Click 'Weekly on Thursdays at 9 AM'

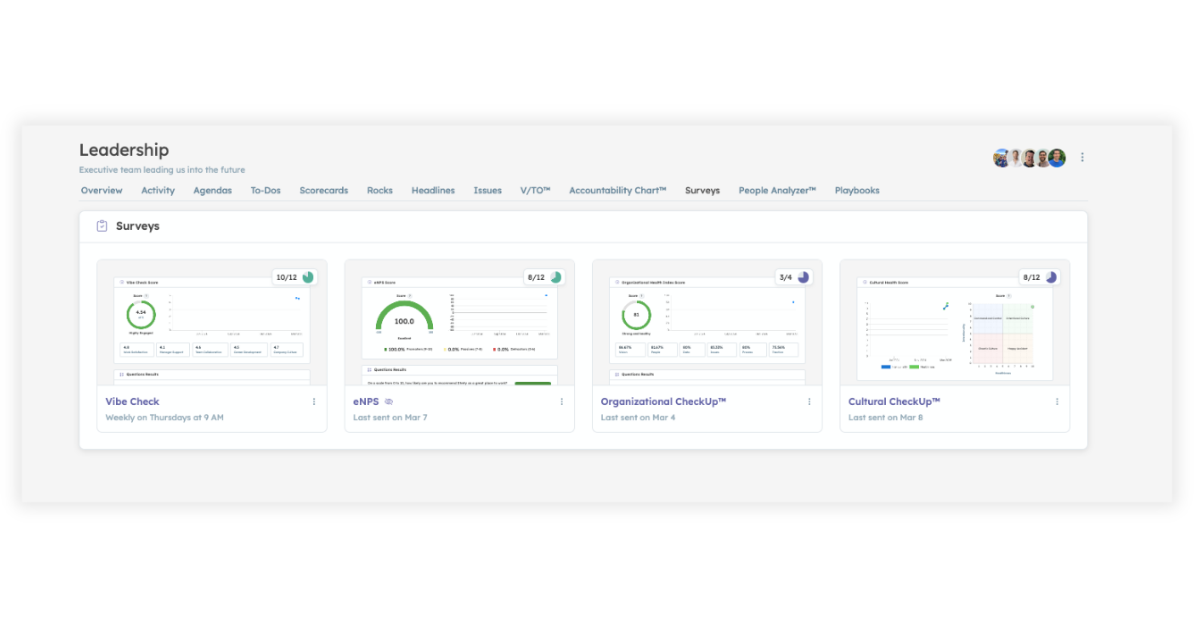tap(164, 417)
